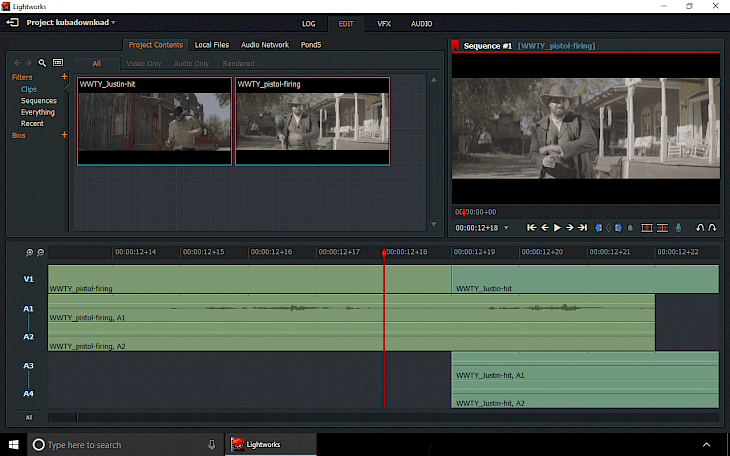
Task: Click the timeline overview strip
Action: click(x=384, y=417)
